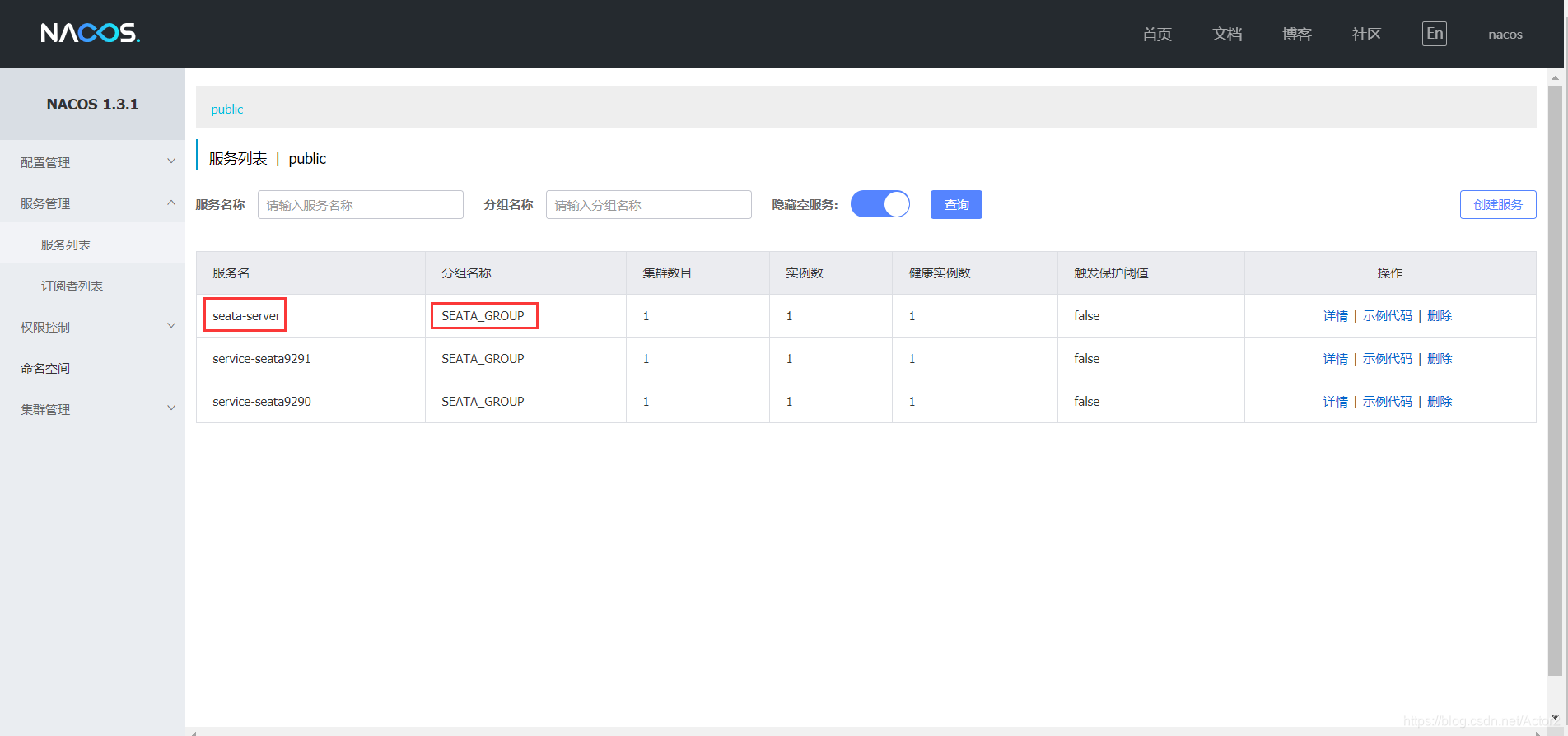Viewport: 1568px width, 736px height.
Task: Click the 触发保护阈值 column header
Action: pos(1151,273)
